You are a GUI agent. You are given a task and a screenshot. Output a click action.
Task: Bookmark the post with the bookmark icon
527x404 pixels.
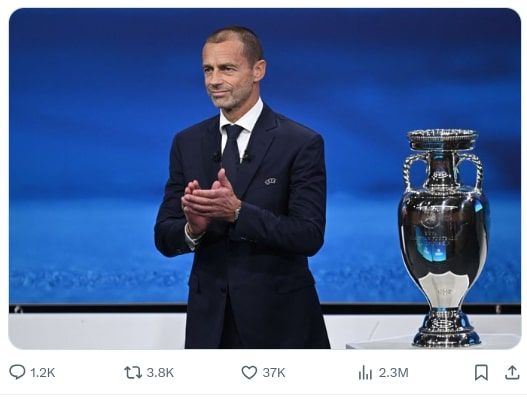click(481, 373)
